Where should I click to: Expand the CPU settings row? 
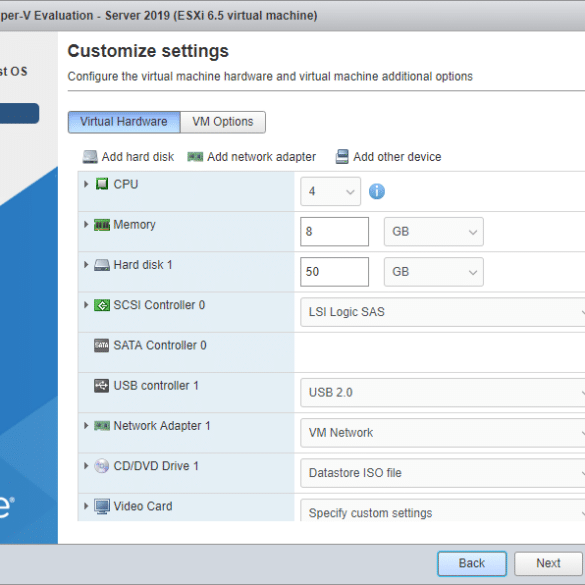pyautogui.click(x=86, y=184)
